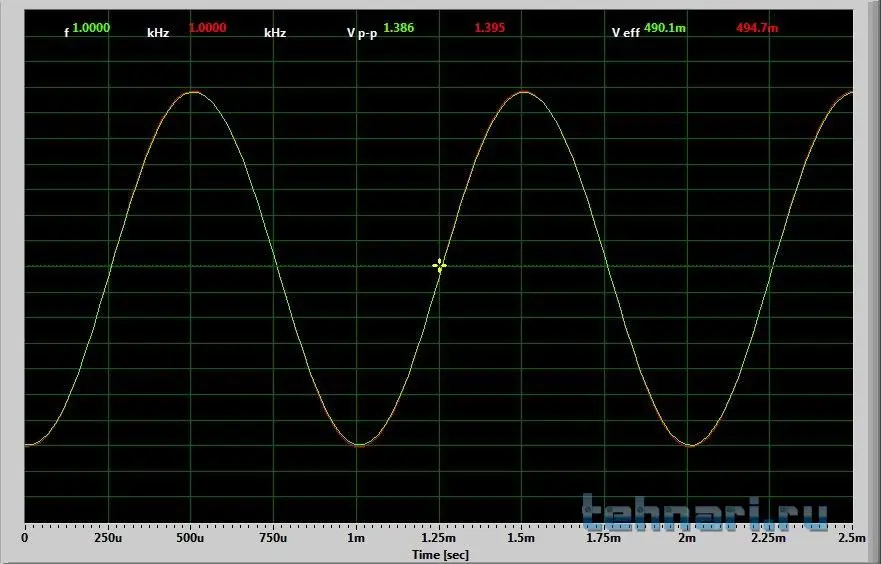Click the 1.75m time axis tick label
881x564 pixels.
tap(604, 538)
